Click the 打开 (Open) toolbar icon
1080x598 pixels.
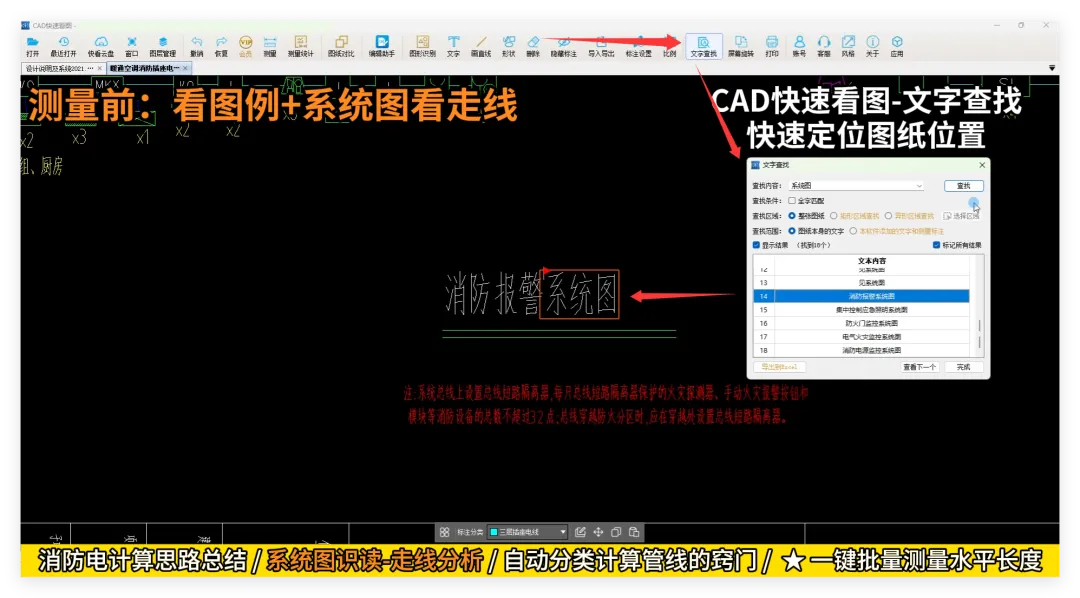(32, 46)
